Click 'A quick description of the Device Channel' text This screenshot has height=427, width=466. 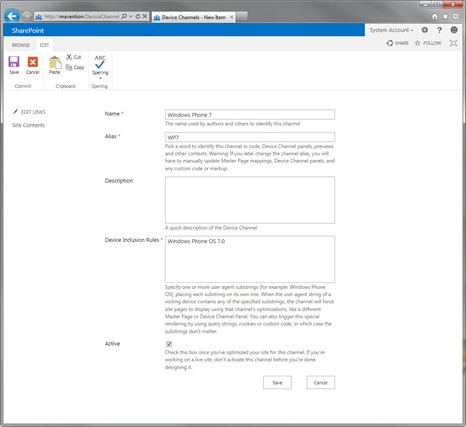(211, 228)
